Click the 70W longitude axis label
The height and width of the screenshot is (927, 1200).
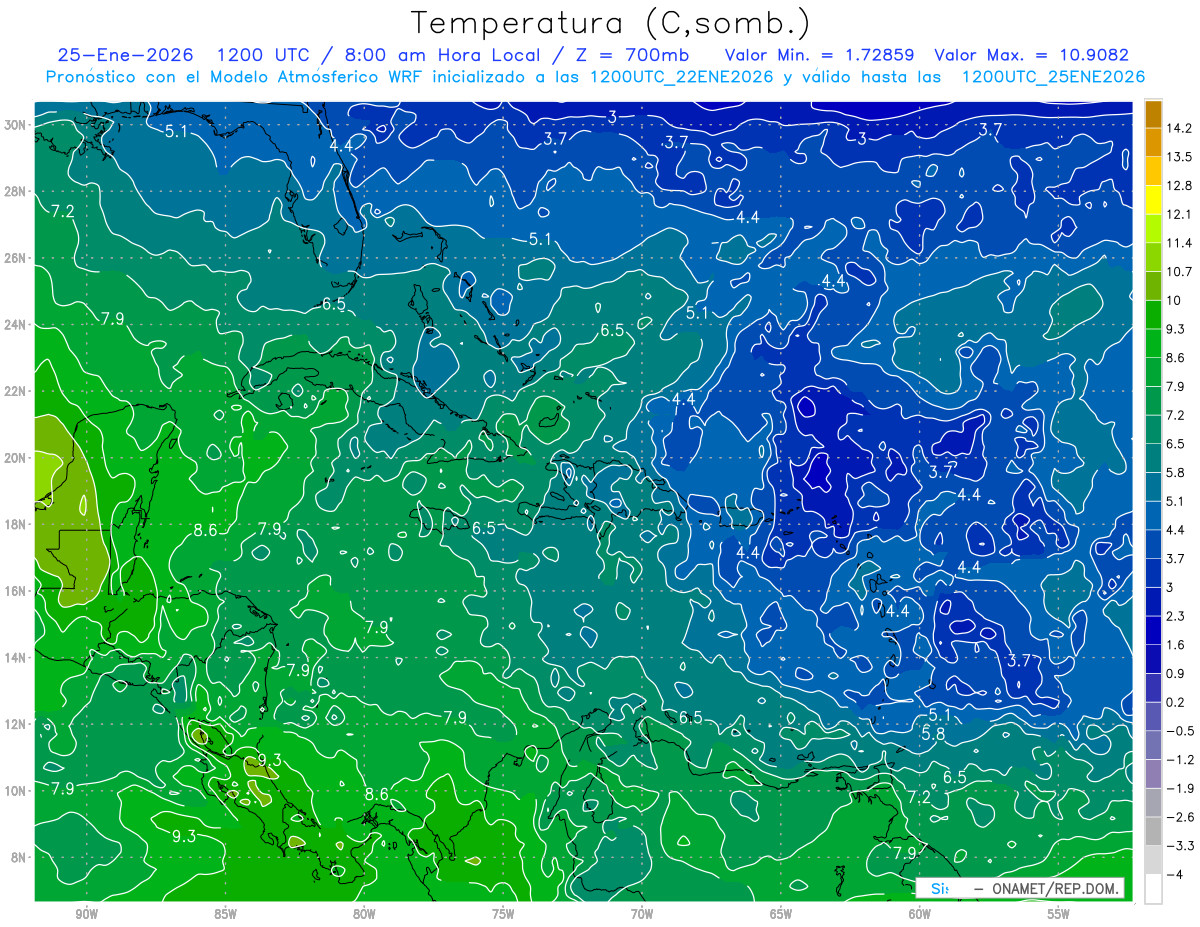642,914
